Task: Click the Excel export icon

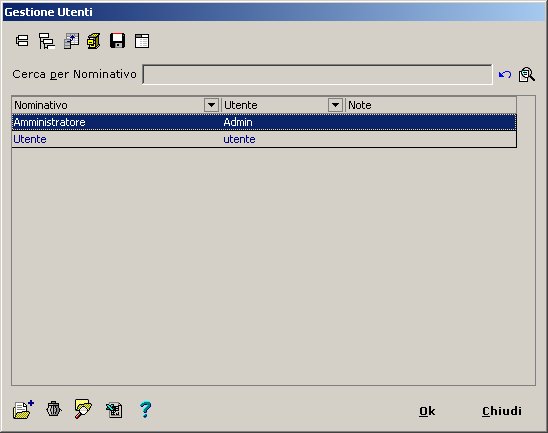Action: tap(114, 410)
